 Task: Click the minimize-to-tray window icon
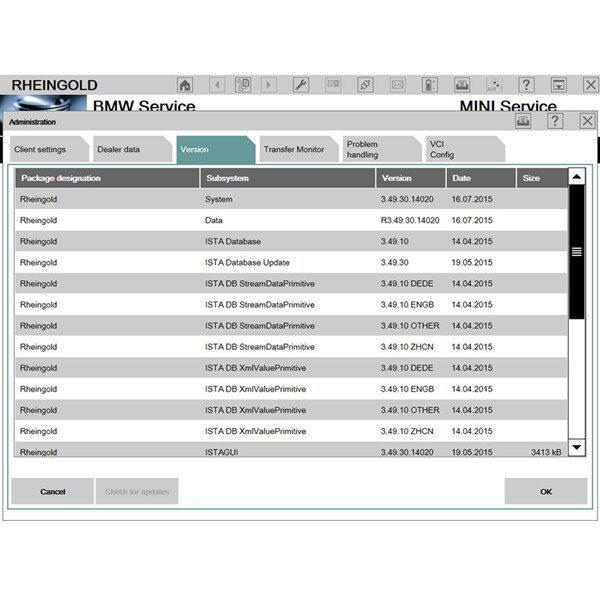click(559, 85)
